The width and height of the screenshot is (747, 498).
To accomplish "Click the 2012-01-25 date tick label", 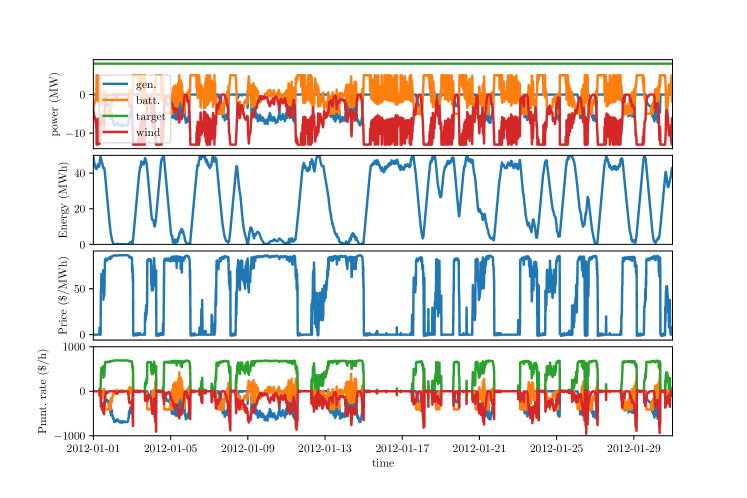I will 556,448.
